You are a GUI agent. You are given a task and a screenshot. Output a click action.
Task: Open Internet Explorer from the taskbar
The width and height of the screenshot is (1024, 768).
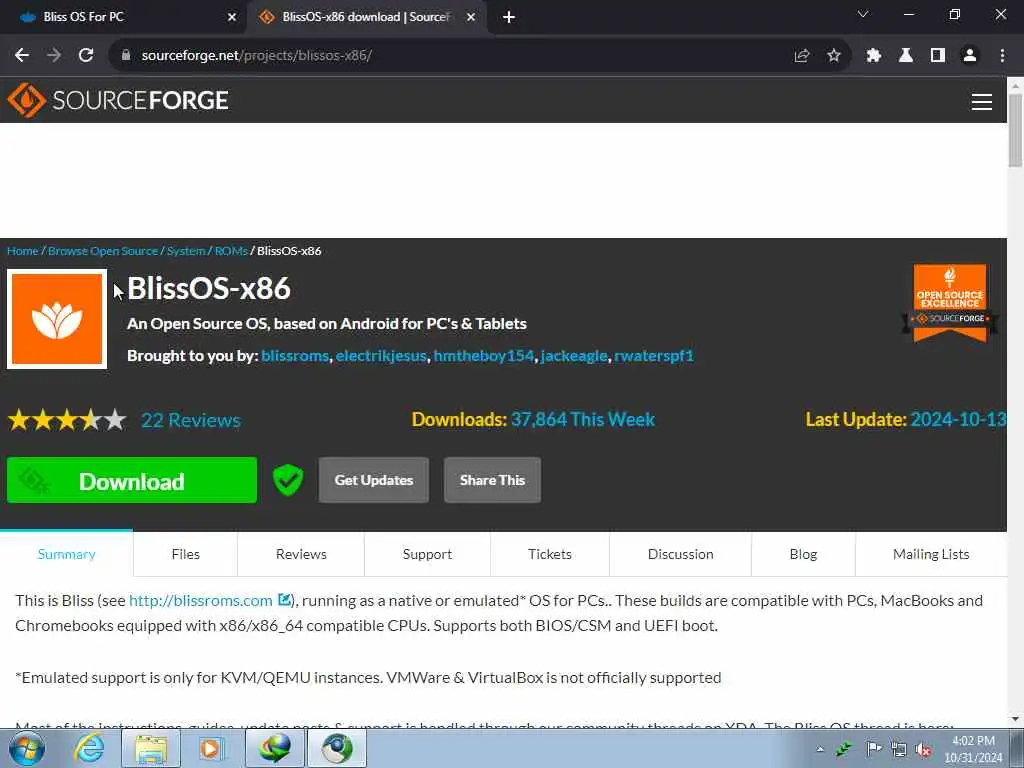[x=89, y=748]
